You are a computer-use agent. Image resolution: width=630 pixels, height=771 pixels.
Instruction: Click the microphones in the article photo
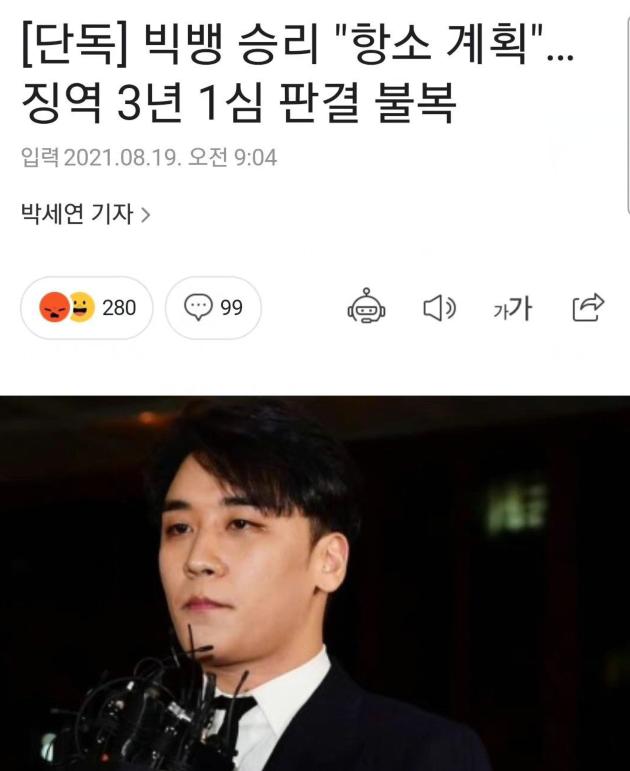[148, 713]
